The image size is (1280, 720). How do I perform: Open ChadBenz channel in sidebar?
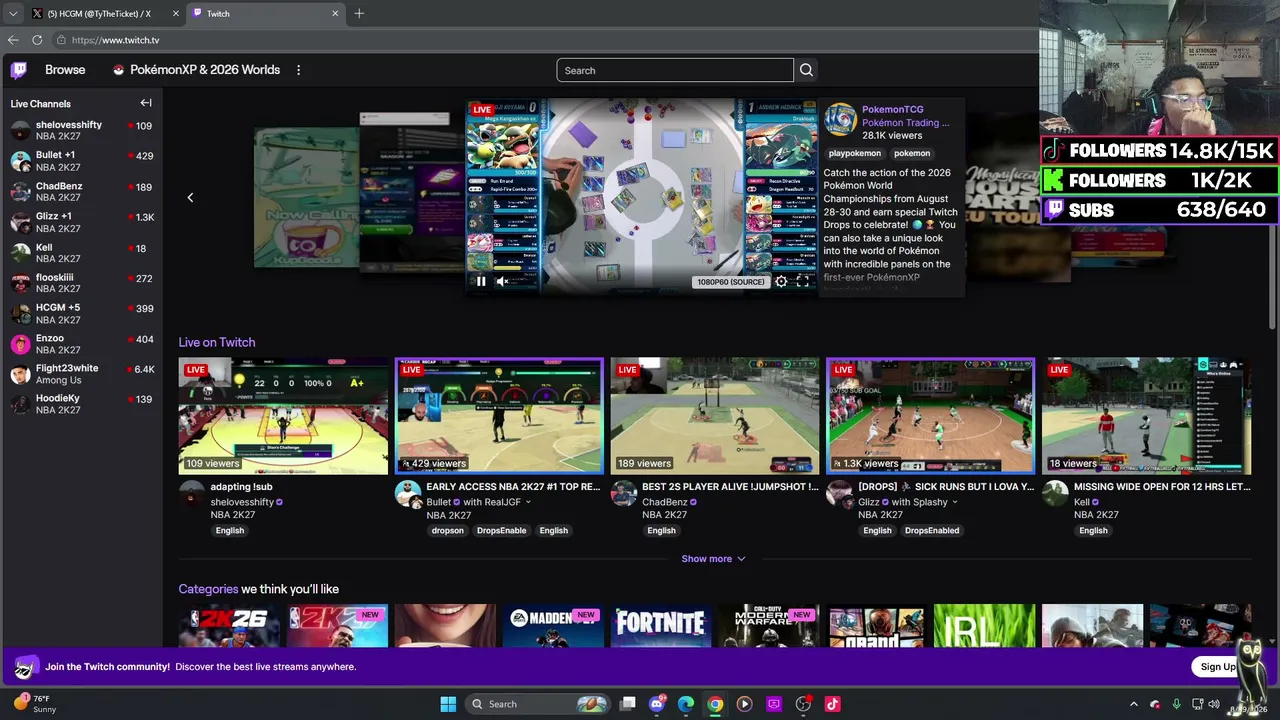pos(81,192)
